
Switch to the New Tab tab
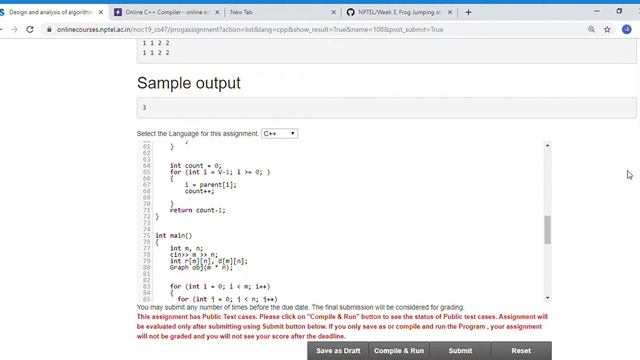coord(282,12)
